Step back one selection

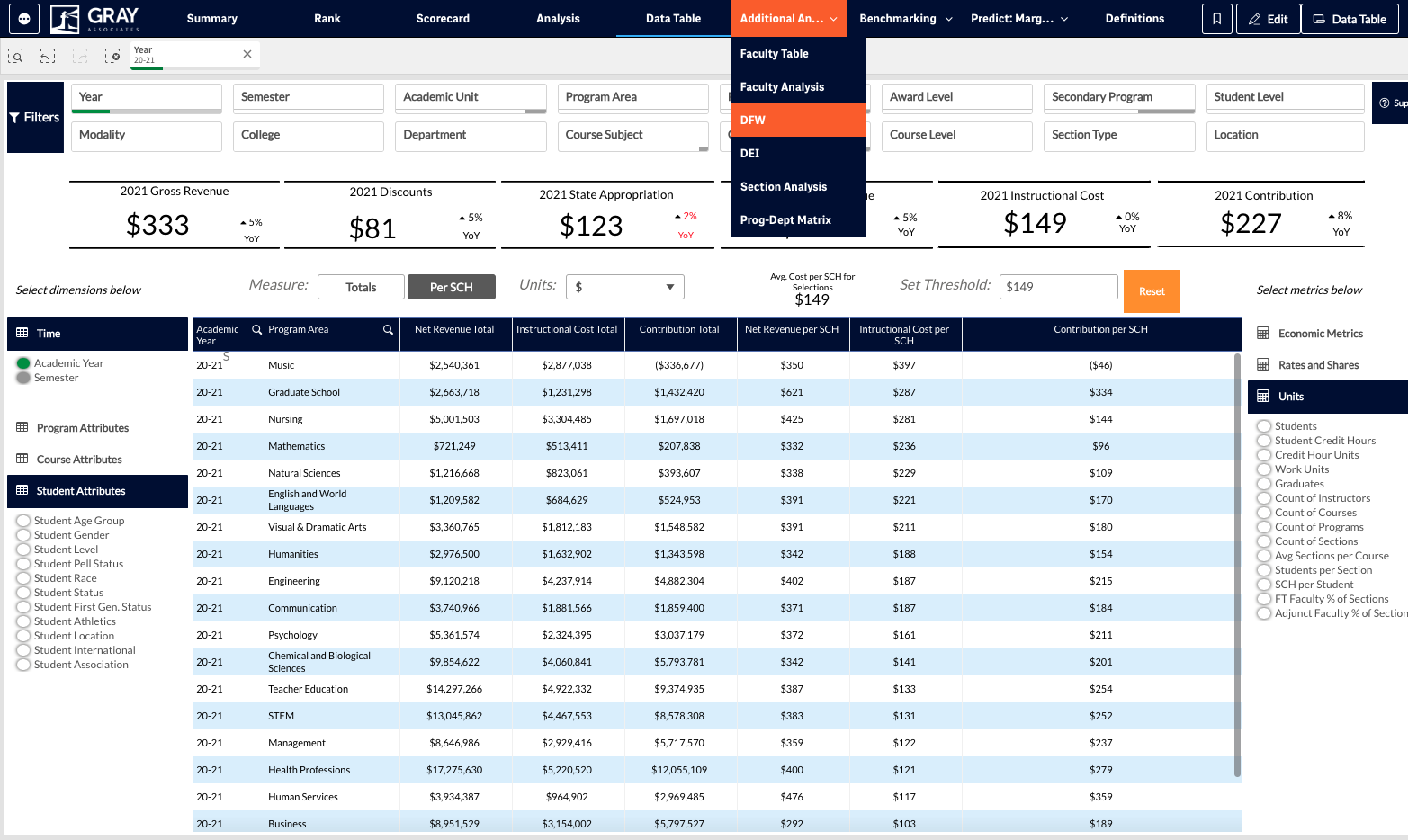[48, 56]
